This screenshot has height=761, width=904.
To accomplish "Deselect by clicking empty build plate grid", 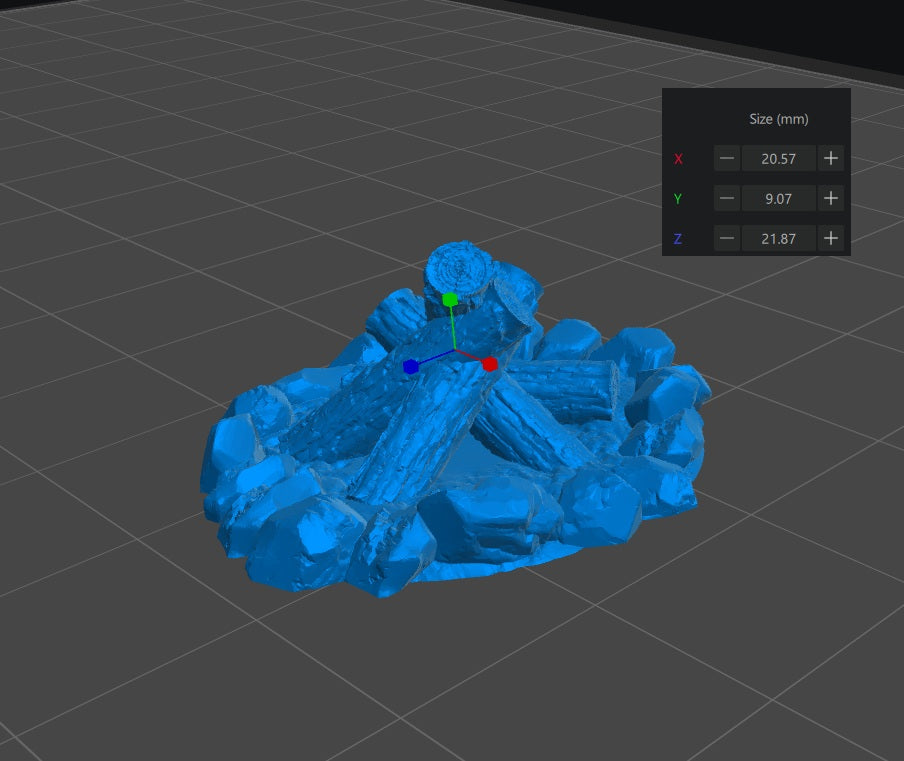I will [x=150, y=650].
